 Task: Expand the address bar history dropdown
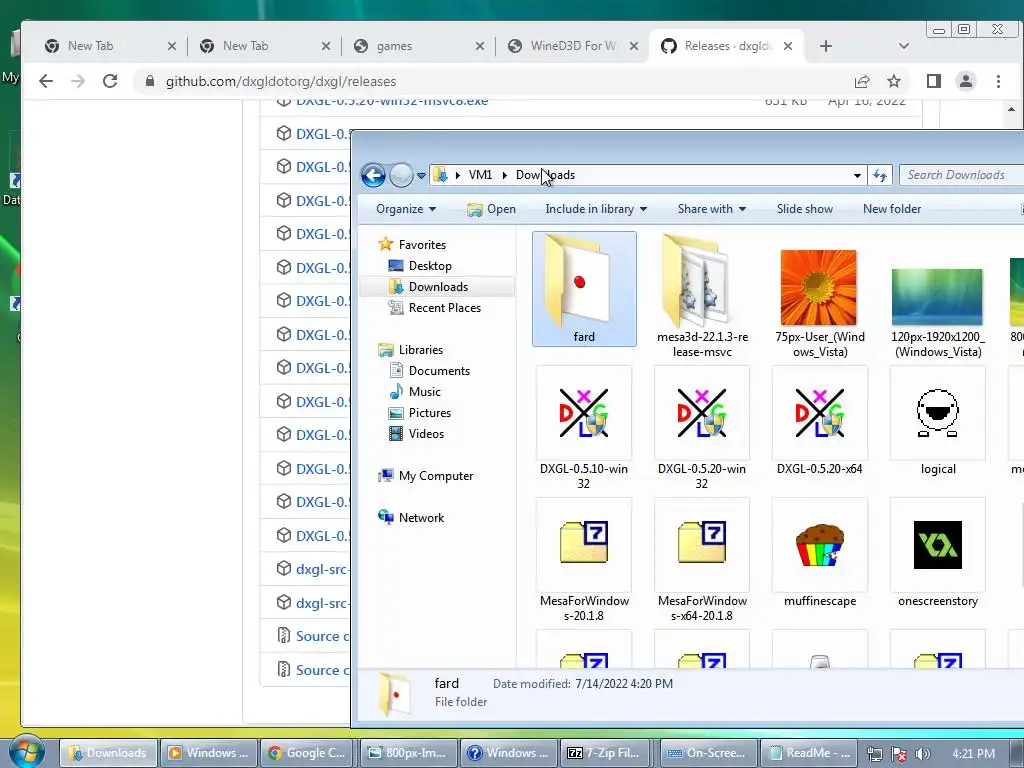click(x=857, y=175)
